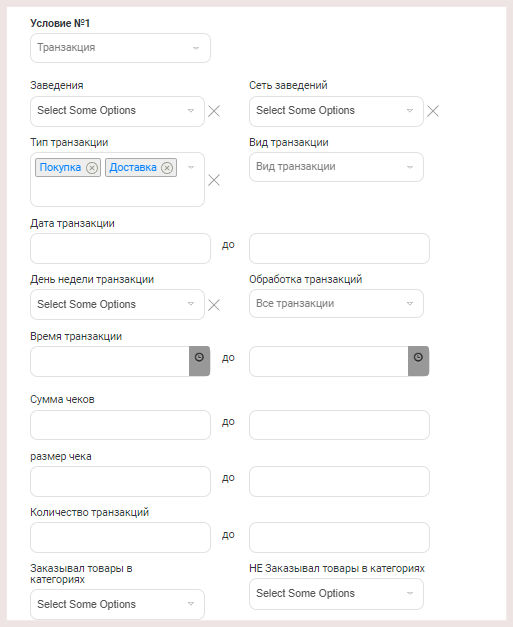Open the clock picker for end time
Screen dimensions: 513x627
coord(418,361)
